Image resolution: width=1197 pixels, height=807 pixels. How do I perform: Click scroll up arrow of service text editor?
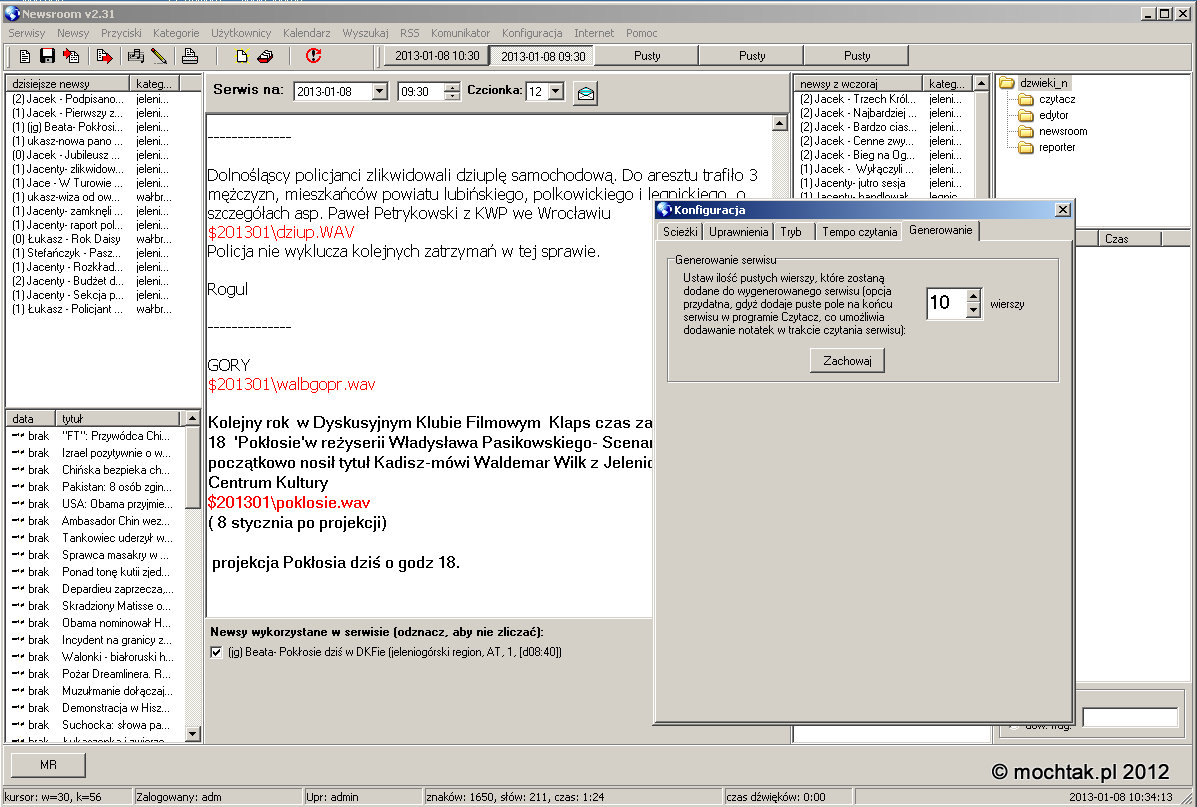pos(779,123)
